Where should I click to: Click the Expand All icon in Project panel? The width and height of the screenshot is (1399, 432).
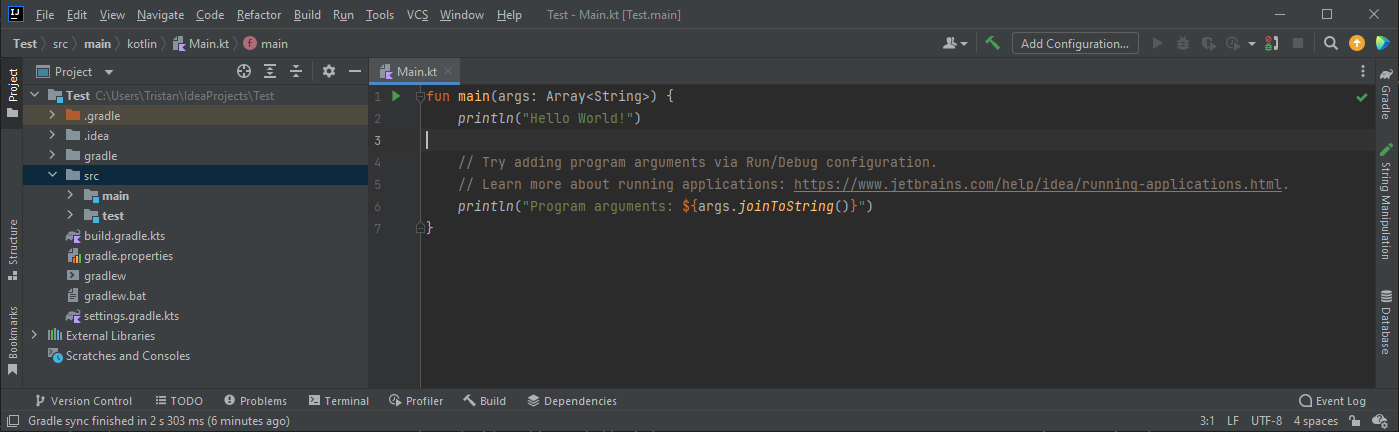[270, 72]
